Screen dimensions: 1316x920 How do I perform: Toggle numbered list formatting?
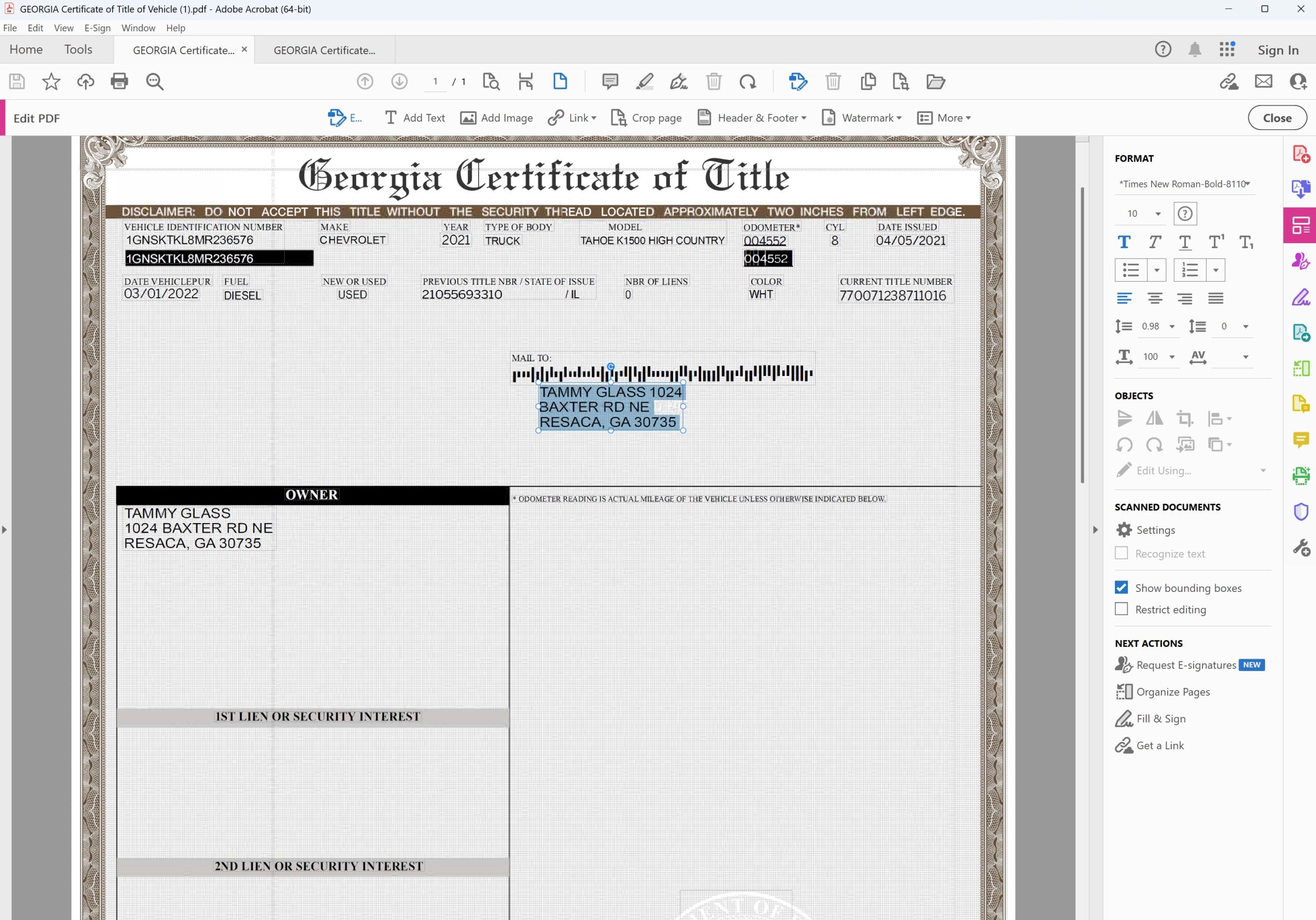coord(1190,270)
